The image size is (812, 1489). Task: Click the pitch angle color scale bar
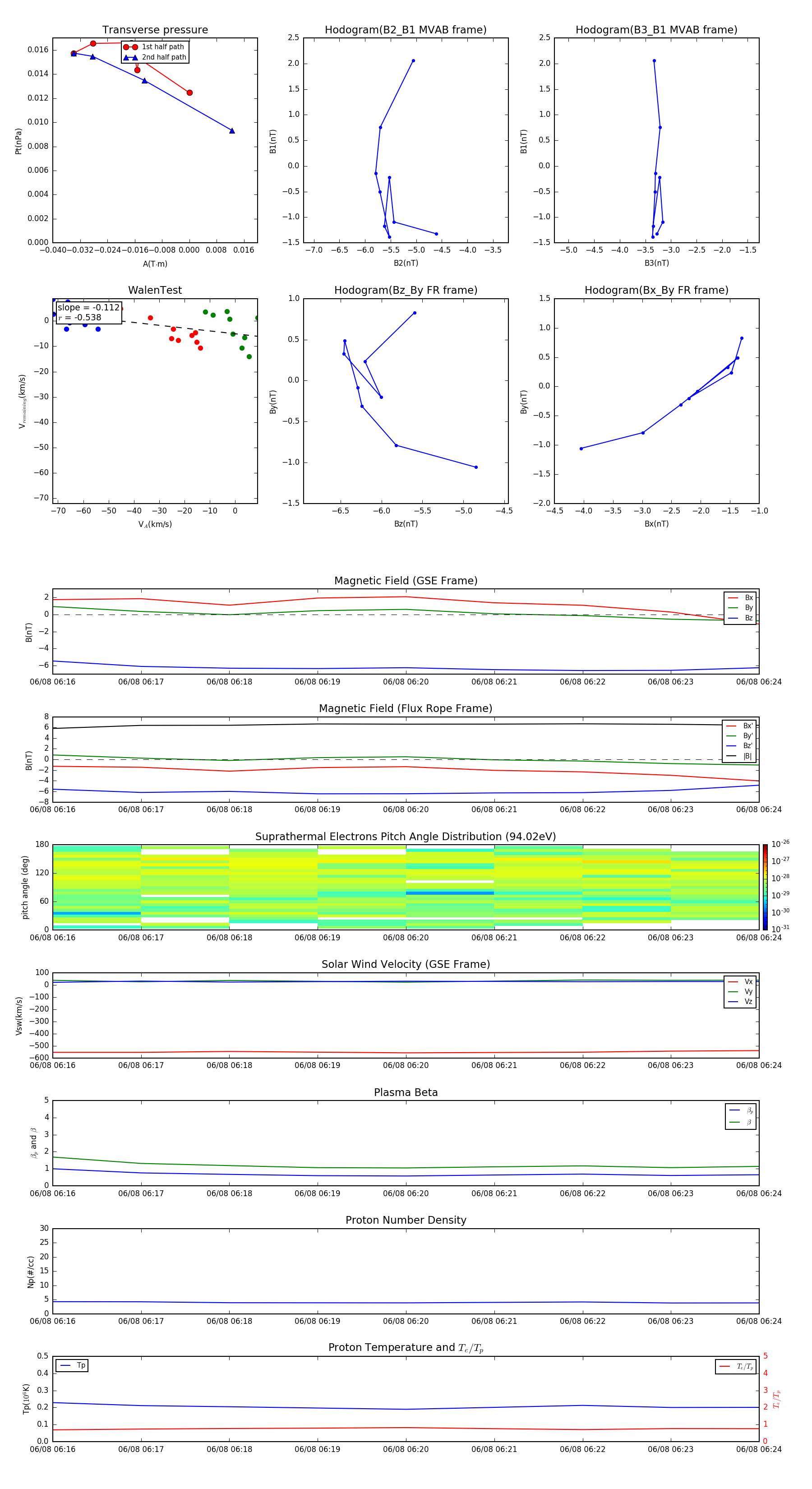coord(765,887)
